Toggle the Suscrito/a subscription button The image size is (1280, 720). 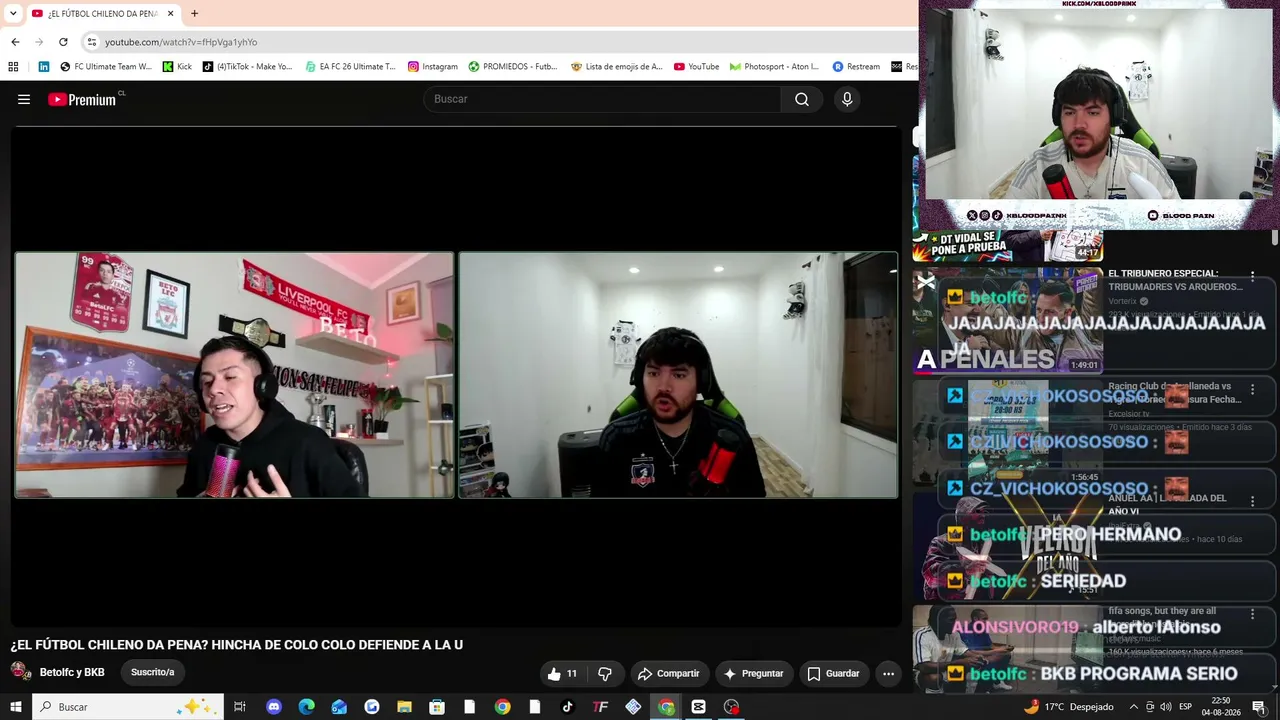[152, 672]
